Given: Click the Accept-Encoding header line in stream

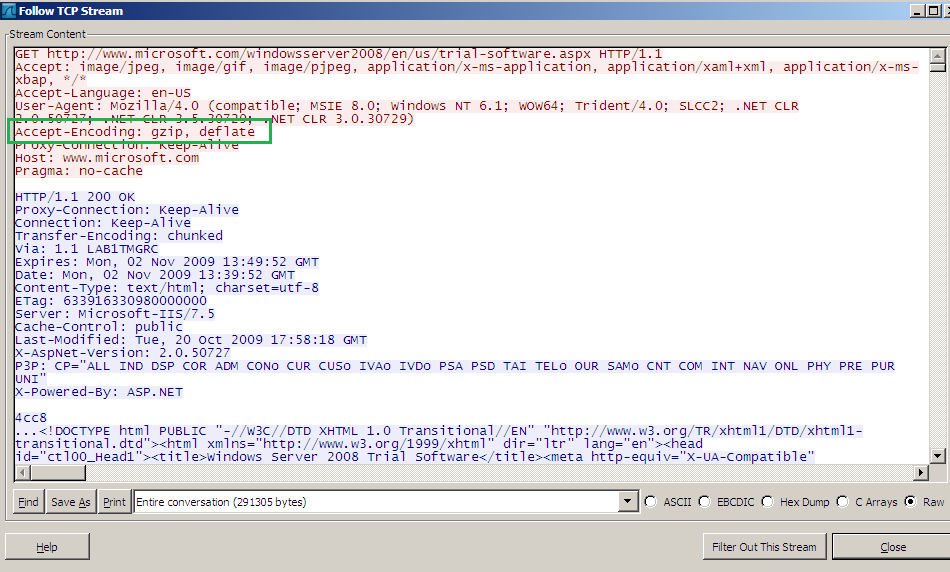Looking at the screenshot, I should (135, 132).
